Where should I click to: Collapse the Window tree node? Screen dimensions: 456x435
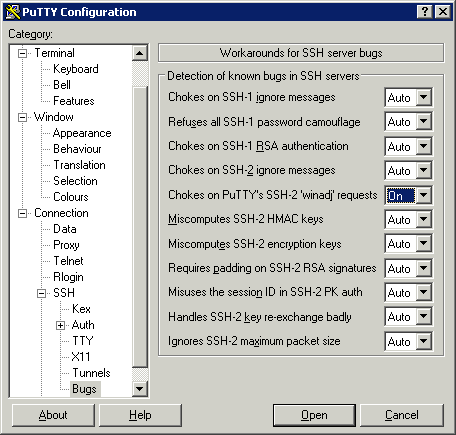(22, 117)
